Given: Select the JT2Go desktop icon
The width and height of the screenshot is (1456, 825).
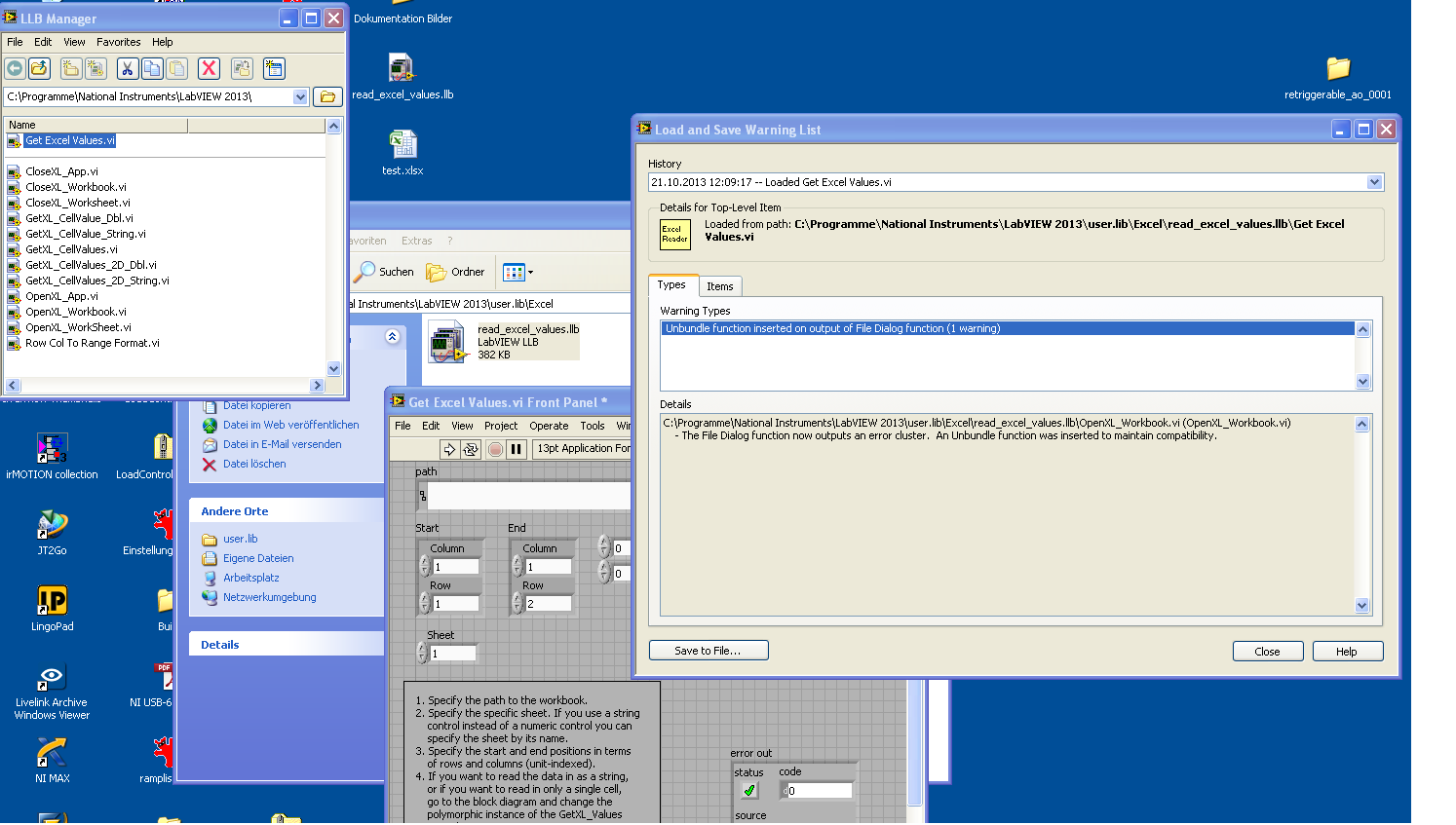Looking at the screenshot, I should (53, 533).
